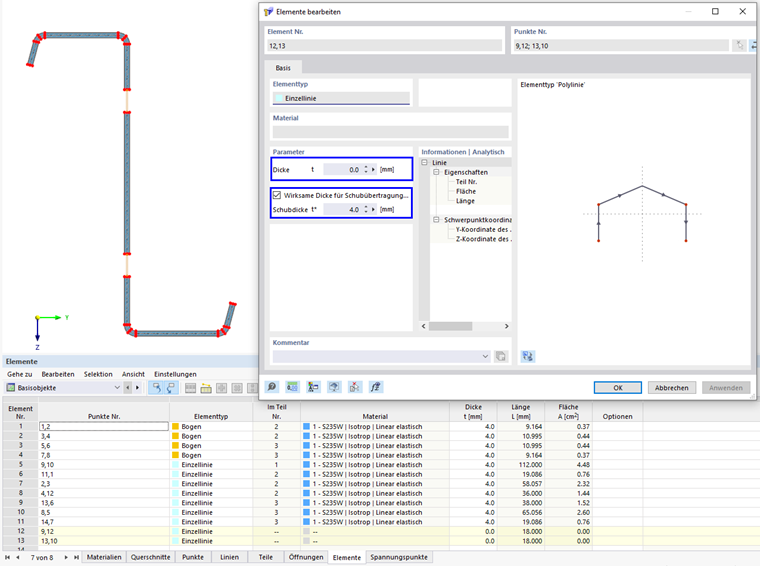Open the Bearbeiten menu
760x566 pixels.
[58, 374]
